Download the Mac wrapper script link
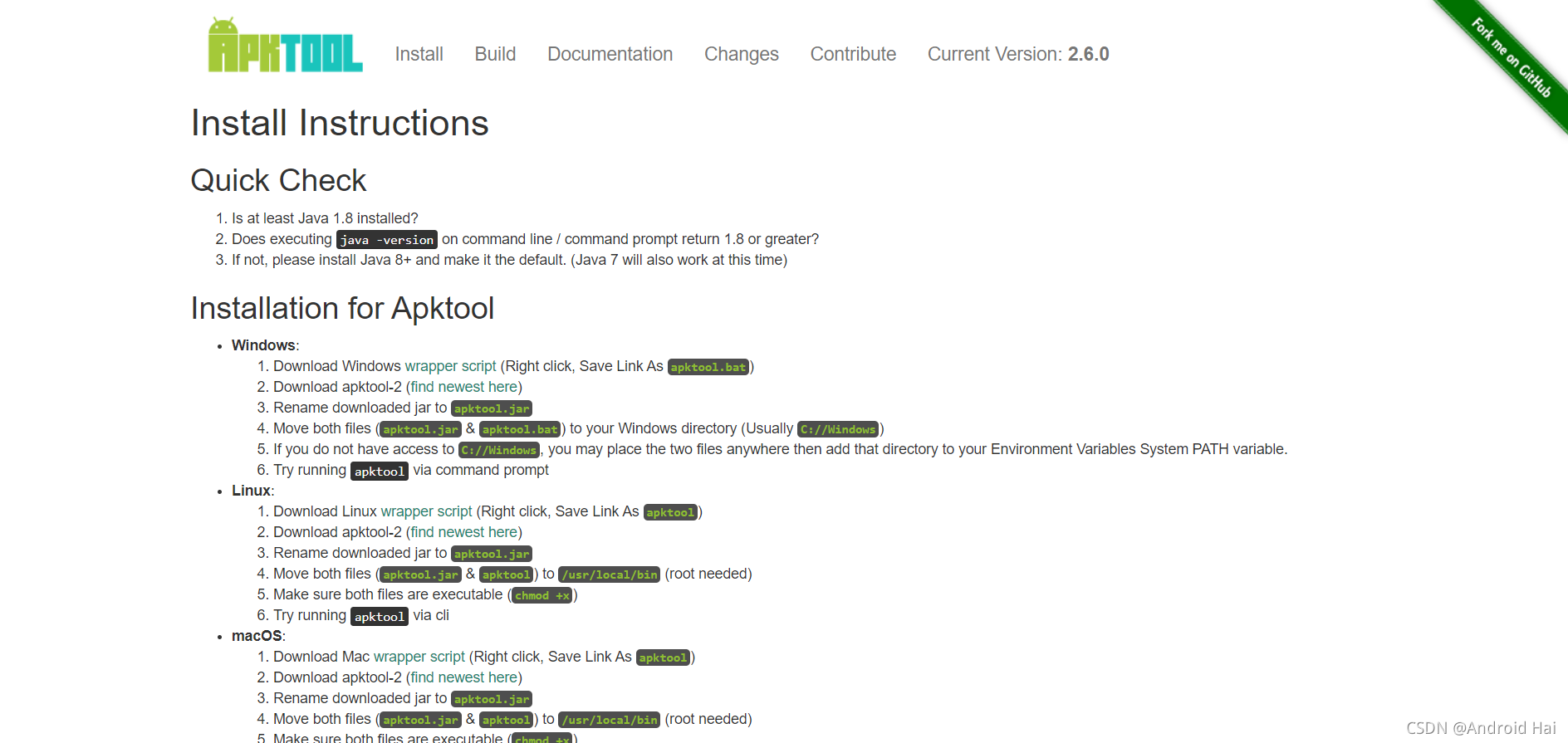 [x=419, y=657]
